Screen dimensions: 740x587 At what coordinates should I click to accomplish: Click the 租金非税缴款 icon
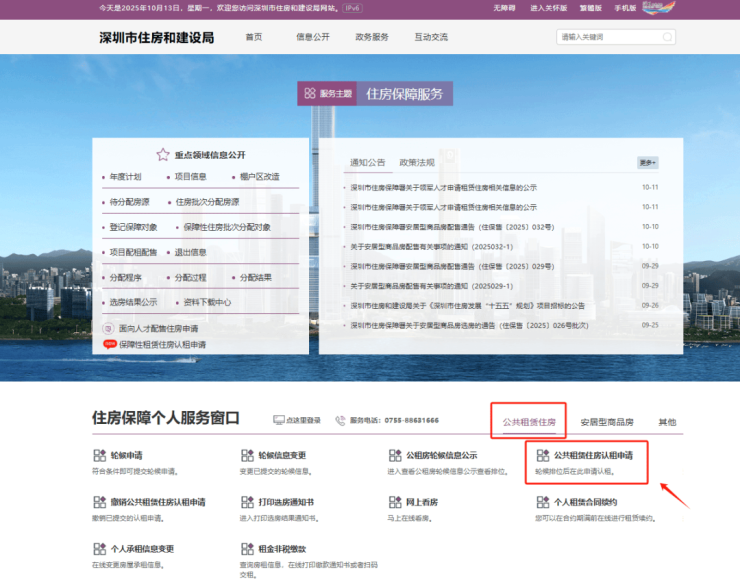pos(246,549)
